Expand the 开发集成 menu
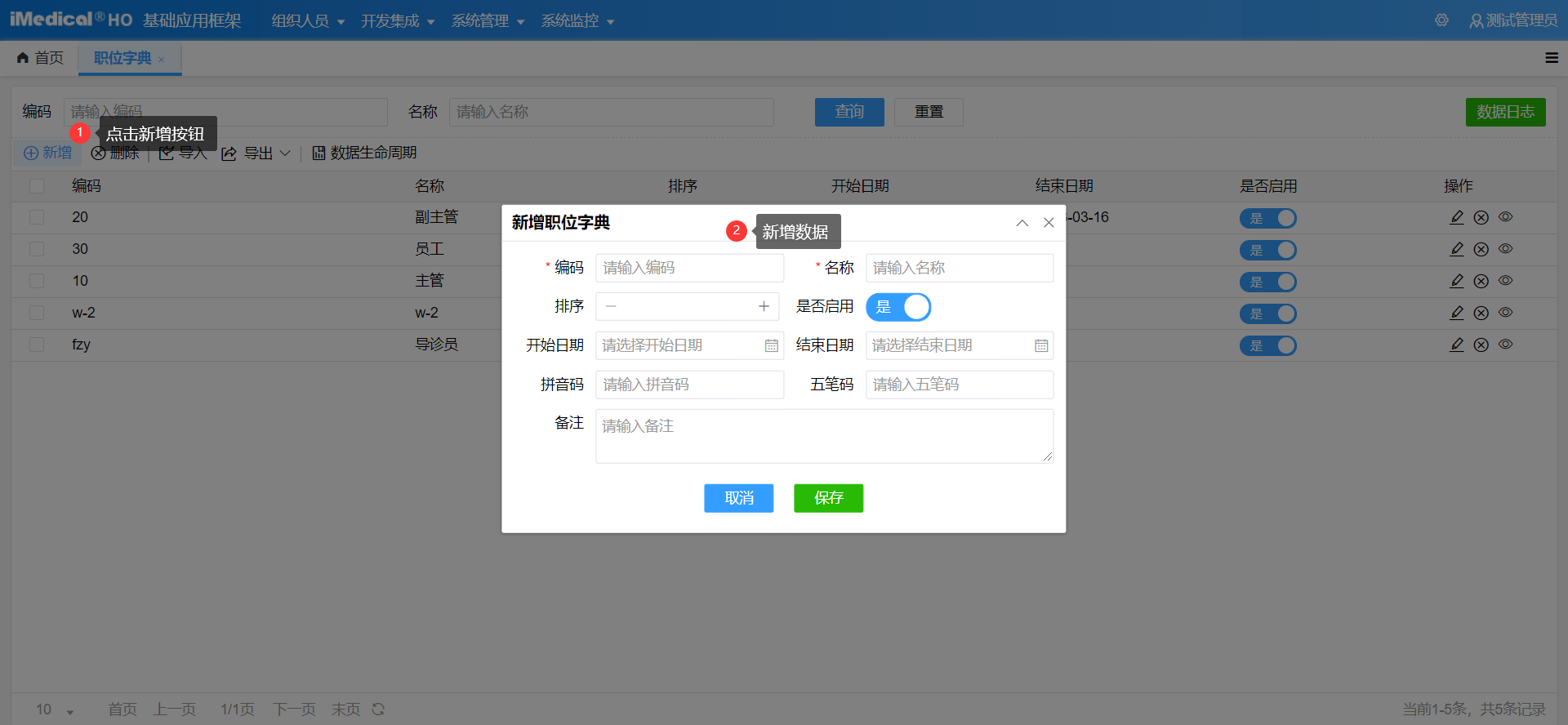 (398, 20)
